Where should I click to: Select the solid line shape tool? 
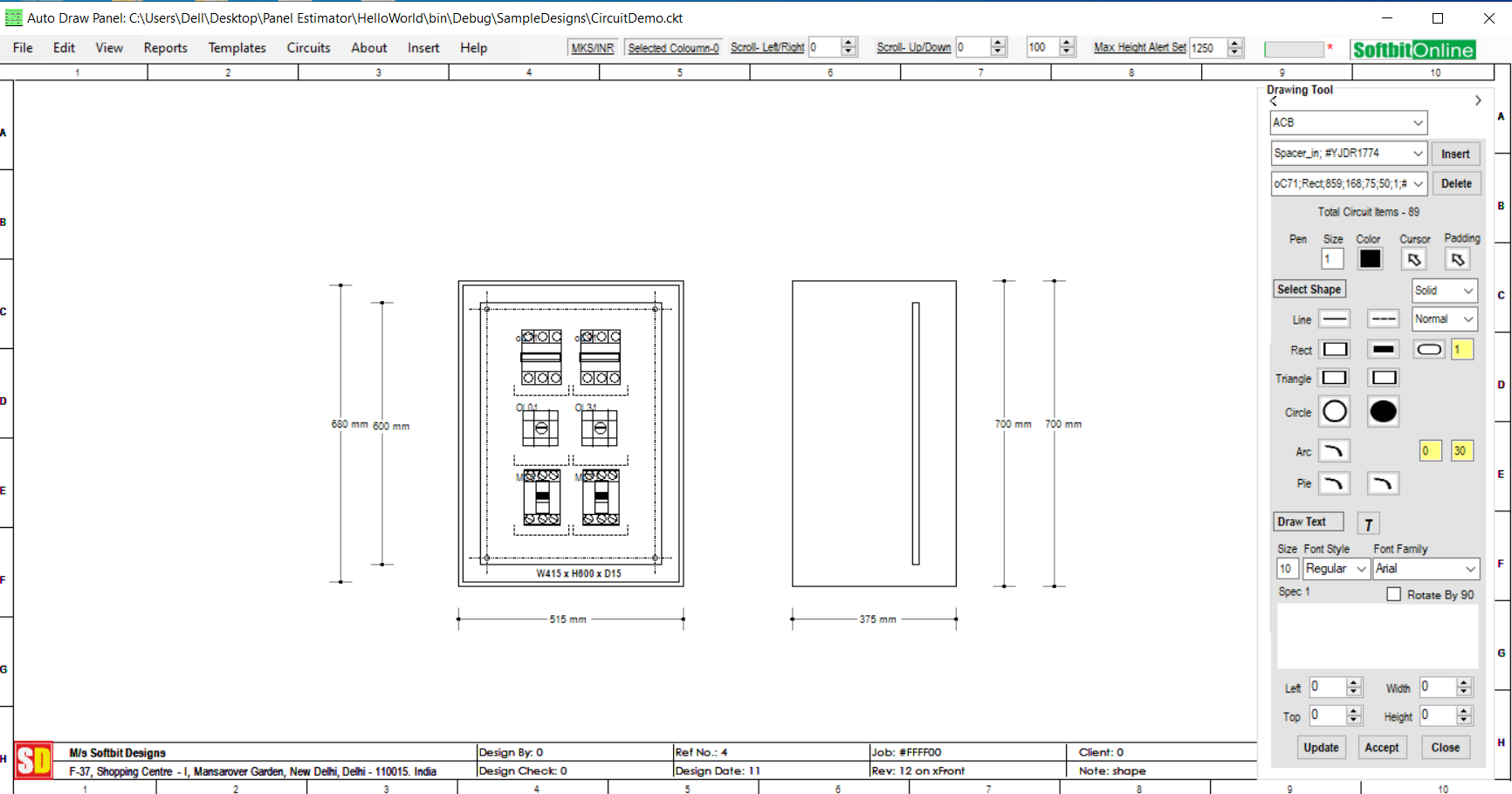(x=1334, y=319)
